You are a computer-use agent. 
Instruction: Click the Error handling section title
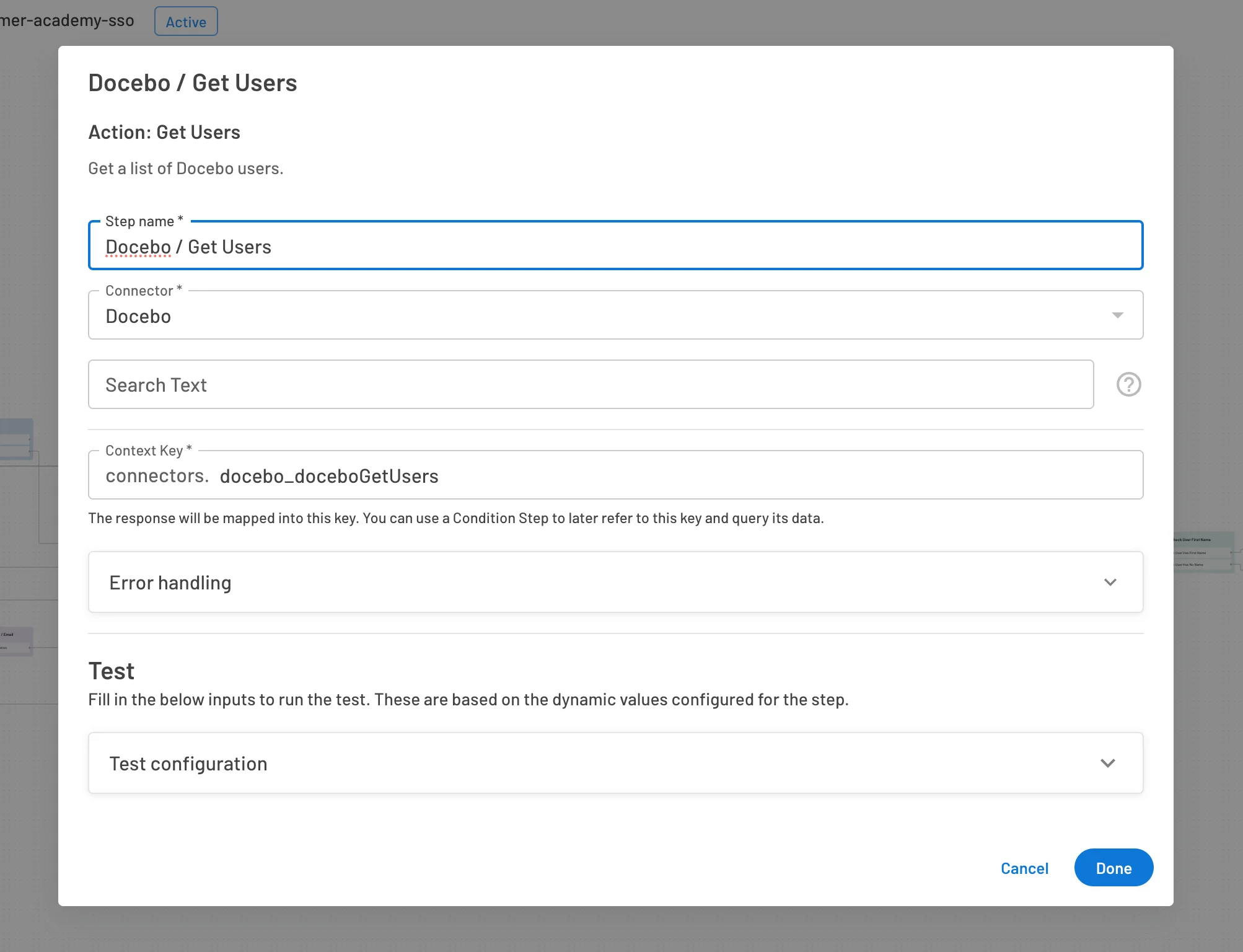pyautogui.click(x=170, y=583)
